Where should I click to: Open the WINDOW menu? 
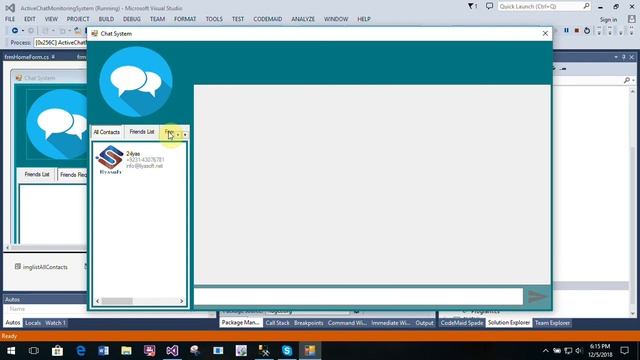point(336,19)
